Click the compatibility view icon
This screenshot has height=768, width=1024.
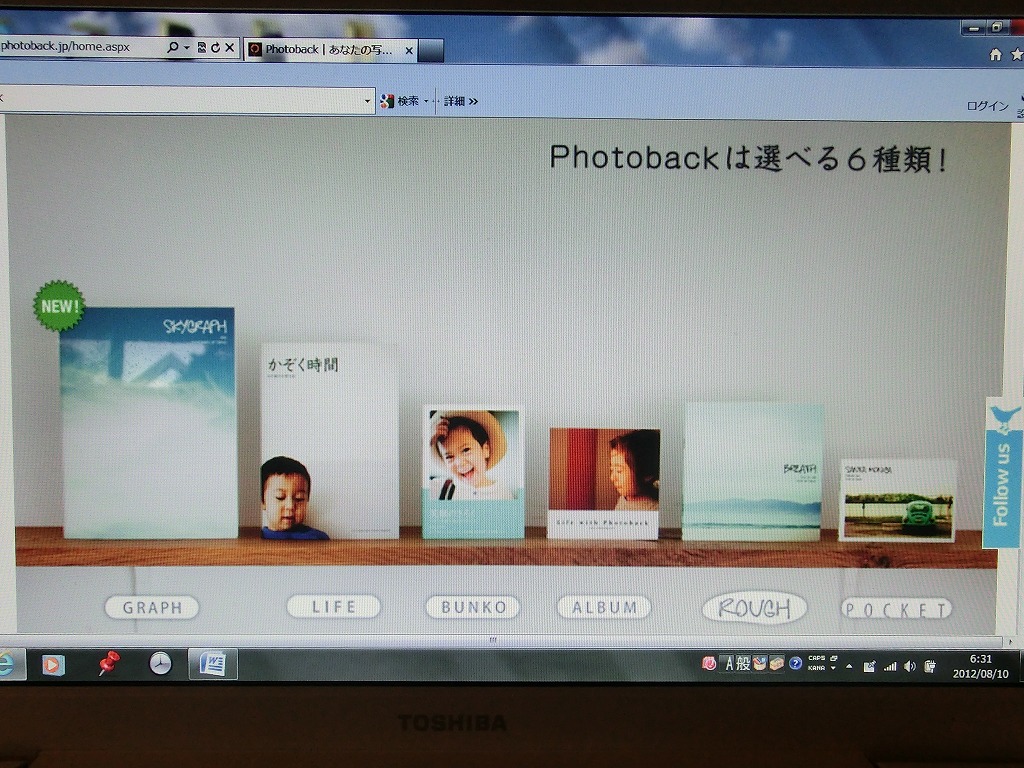(x=202, y=48)
